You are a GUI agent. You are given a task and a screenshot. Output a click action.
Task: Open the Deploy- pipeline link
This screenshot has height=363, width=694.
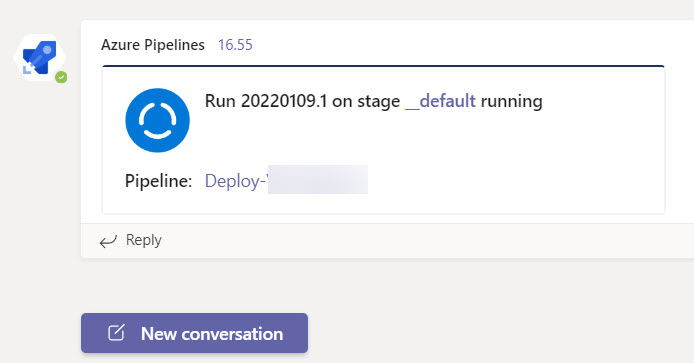pos(237,181)
